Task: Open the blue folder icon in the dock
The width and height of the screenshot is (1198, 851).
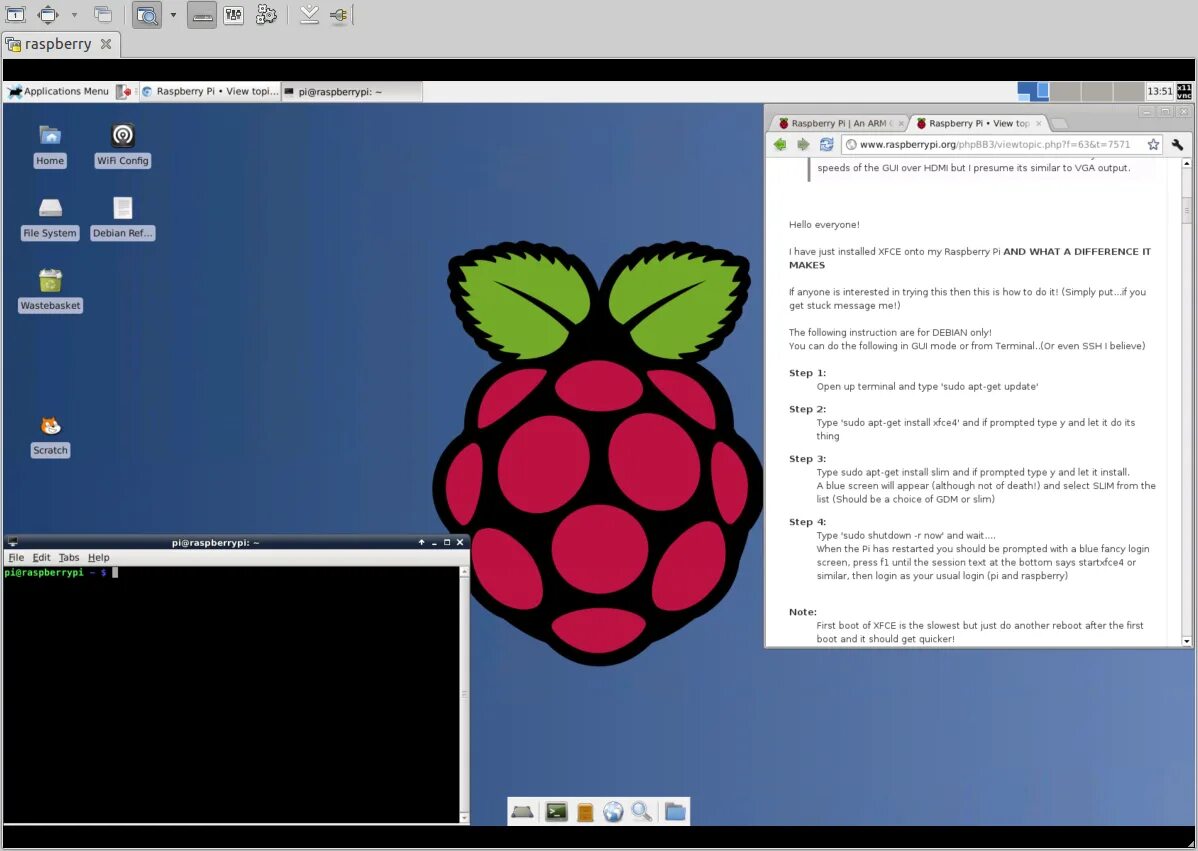Action: click(675, 811)
